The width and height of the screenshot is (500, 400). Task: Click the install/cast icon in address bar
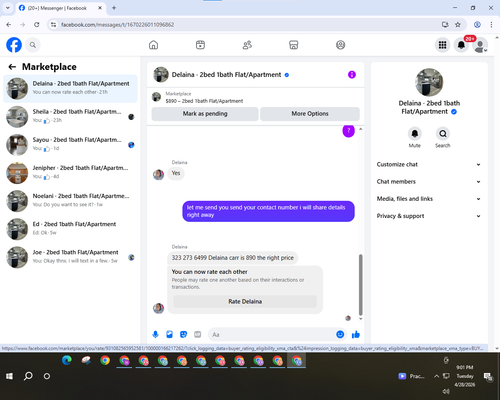(445, 25)
